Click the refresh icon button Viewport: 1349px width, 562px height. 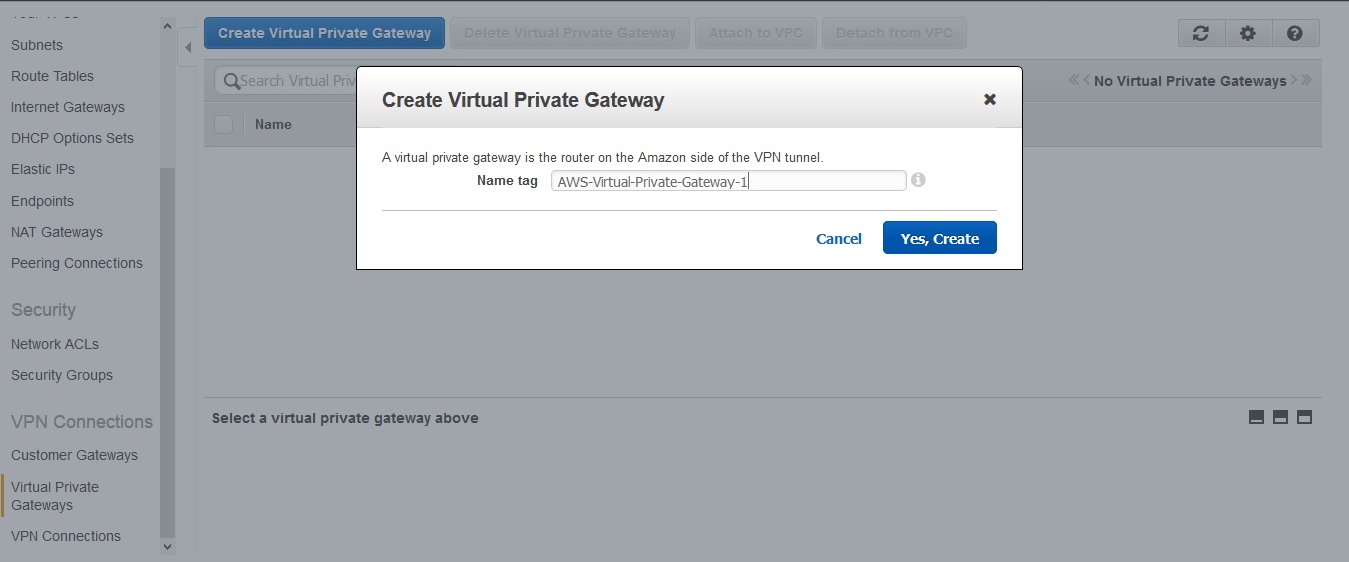coord(1201,33)
